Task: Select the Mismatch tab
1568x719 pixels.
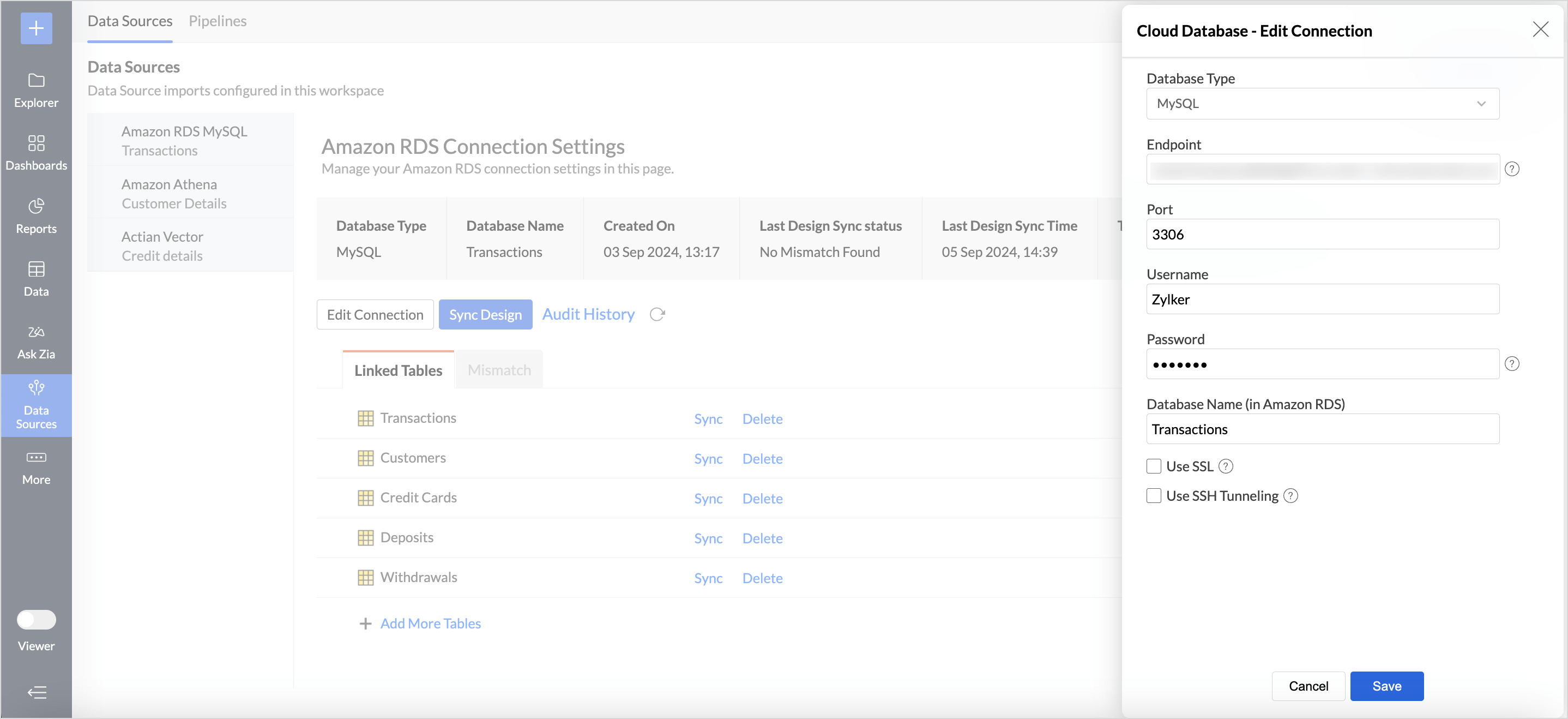Action: click(x=499, y=369)
